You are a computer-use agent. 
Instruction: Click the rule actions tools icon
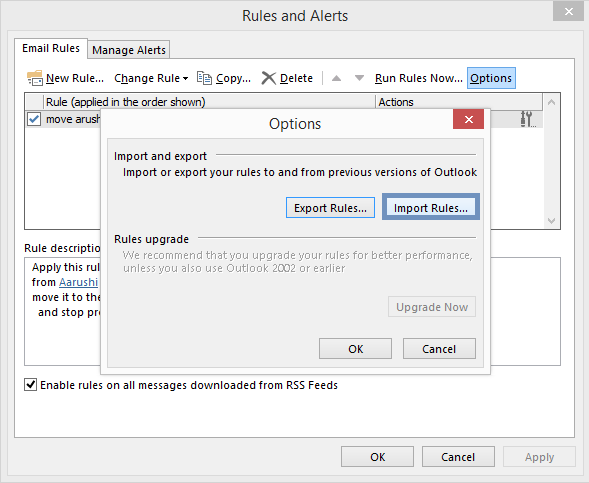pyautogui.click(x=527, y=119)
